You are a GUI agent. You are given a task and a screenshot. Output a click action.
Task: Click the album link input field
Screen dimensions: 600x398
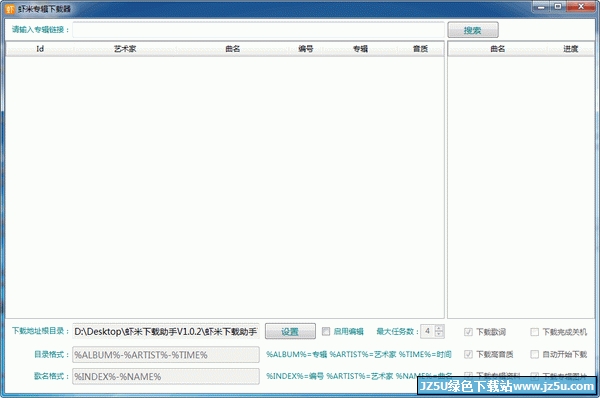tap(258, 30)
